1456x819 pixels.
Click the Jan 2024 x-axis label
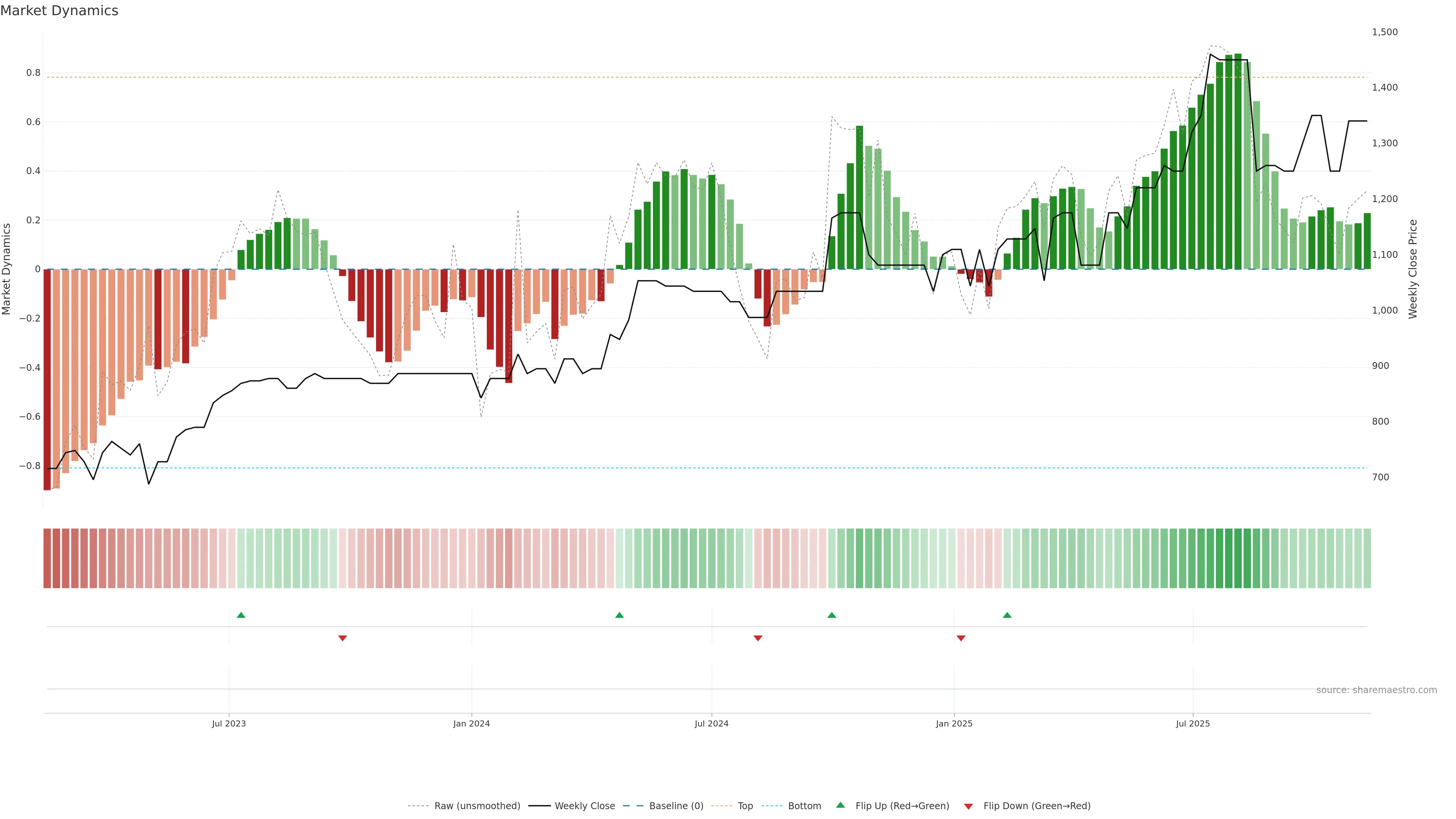pyautogui.click(x=471, y=723)
